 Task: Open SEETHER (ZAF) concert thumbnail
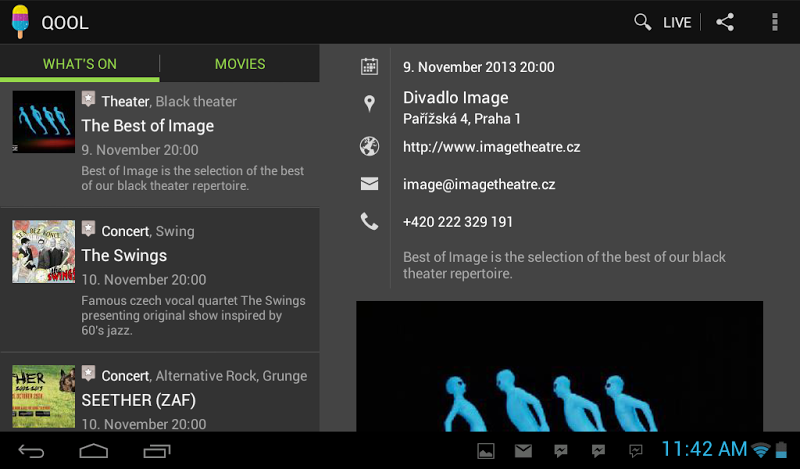pos(43,397)
